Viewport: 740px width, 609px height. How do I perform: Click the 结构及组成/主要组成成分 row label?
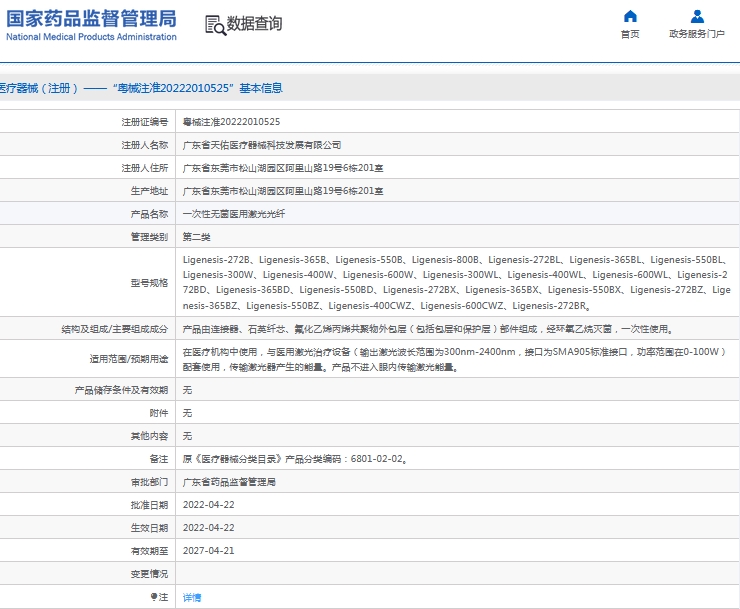(x=115, y=329)
